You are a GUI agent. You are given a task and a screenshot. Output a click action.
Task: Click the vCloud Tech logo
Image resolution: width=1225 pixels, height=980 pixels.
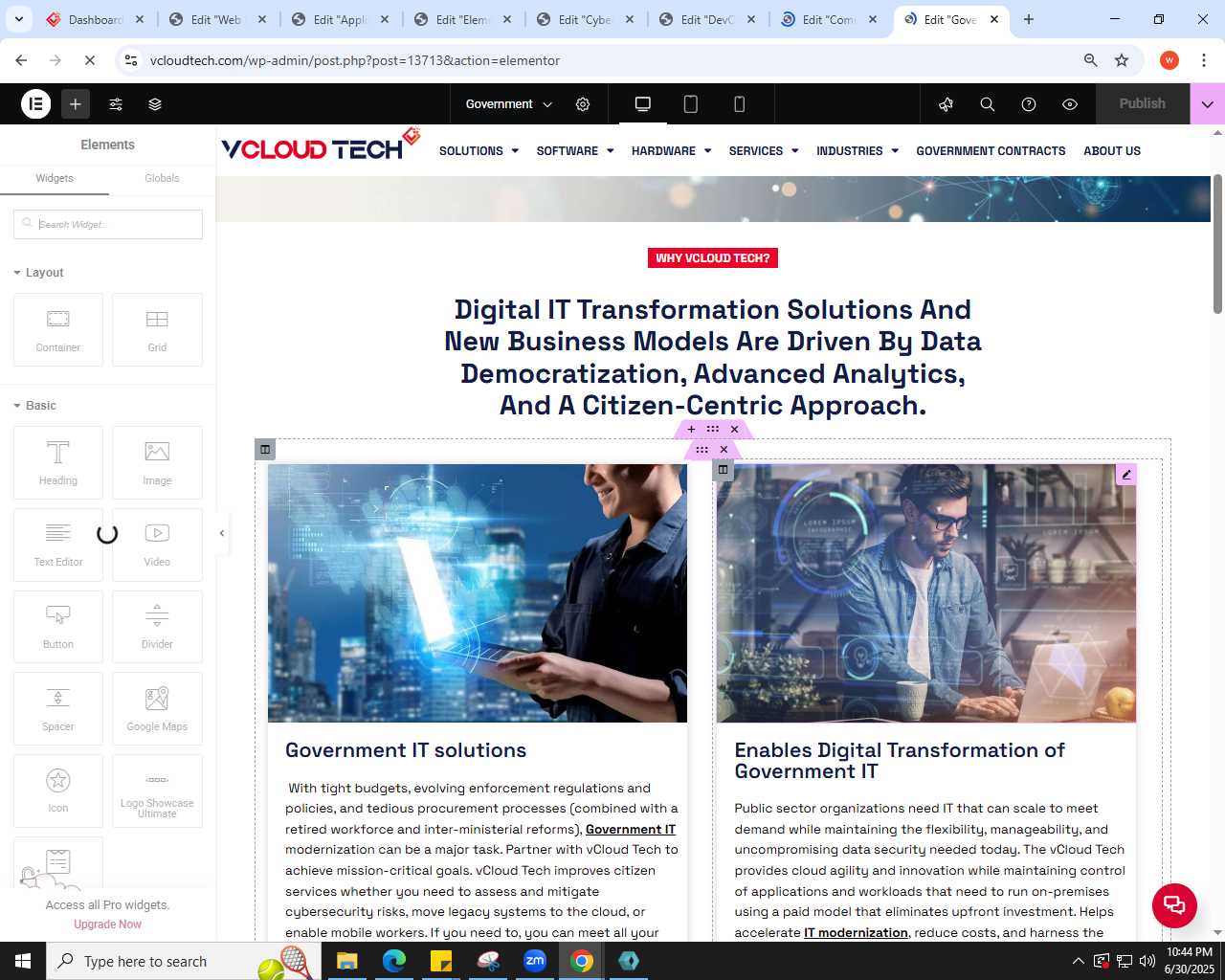[x=321, y=145]
